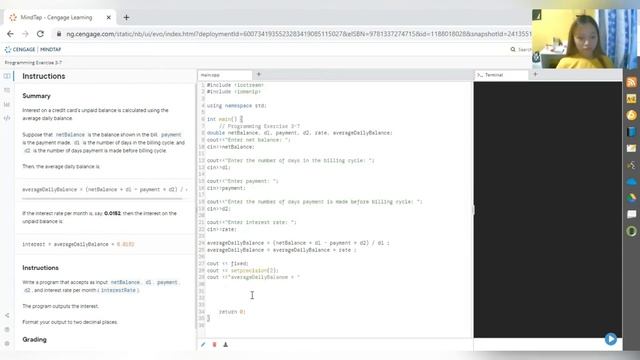Viewport: 640px width, 360px height.
Task: Open the notes folder app in right dock
Action: [x=631, y=148]
